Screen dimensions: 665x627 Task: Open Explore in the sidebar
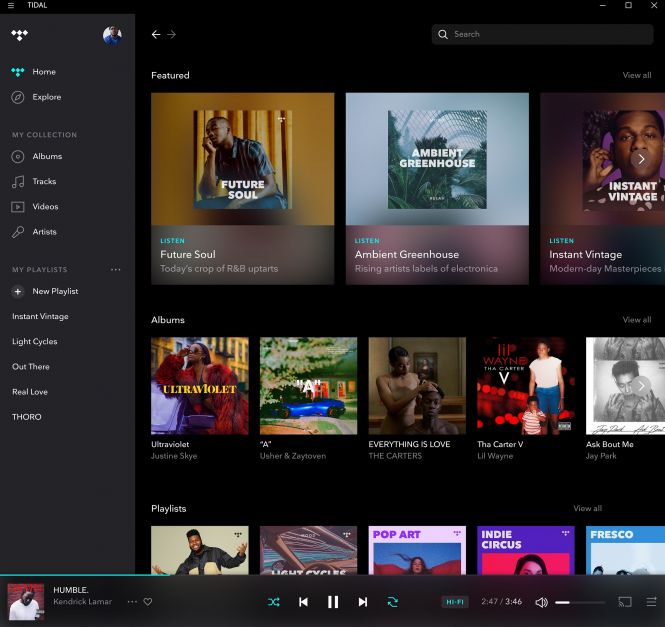tap(46, 97)
